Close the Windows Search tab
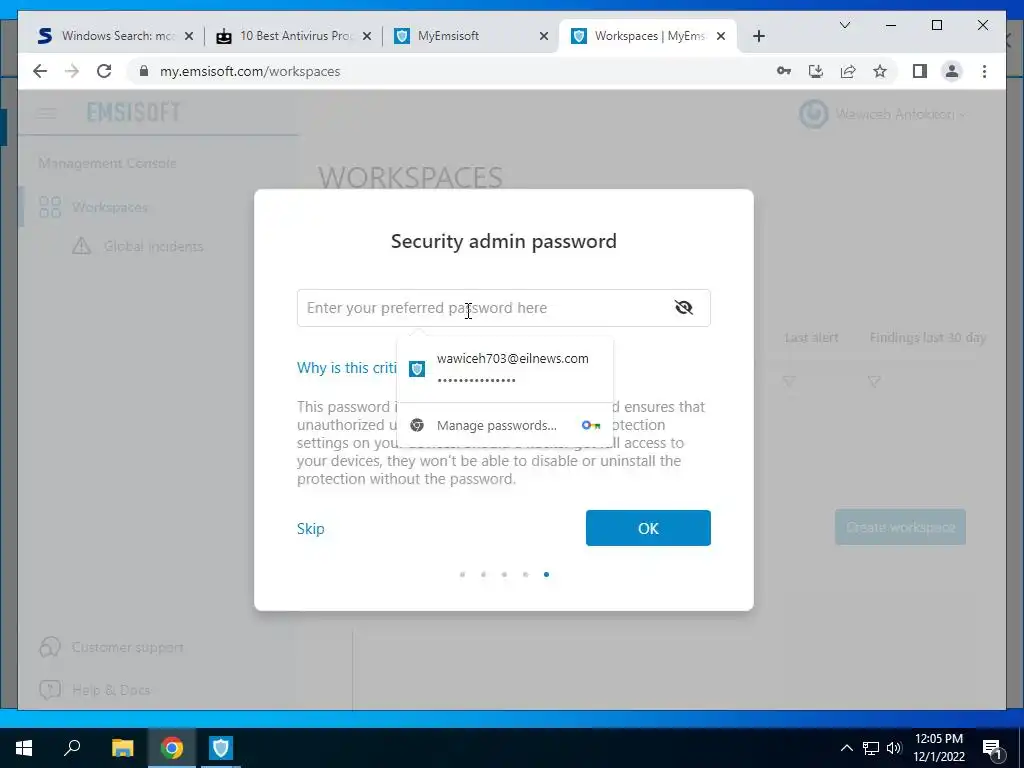This screenshot has width=1024, height=768. [189, 36]
